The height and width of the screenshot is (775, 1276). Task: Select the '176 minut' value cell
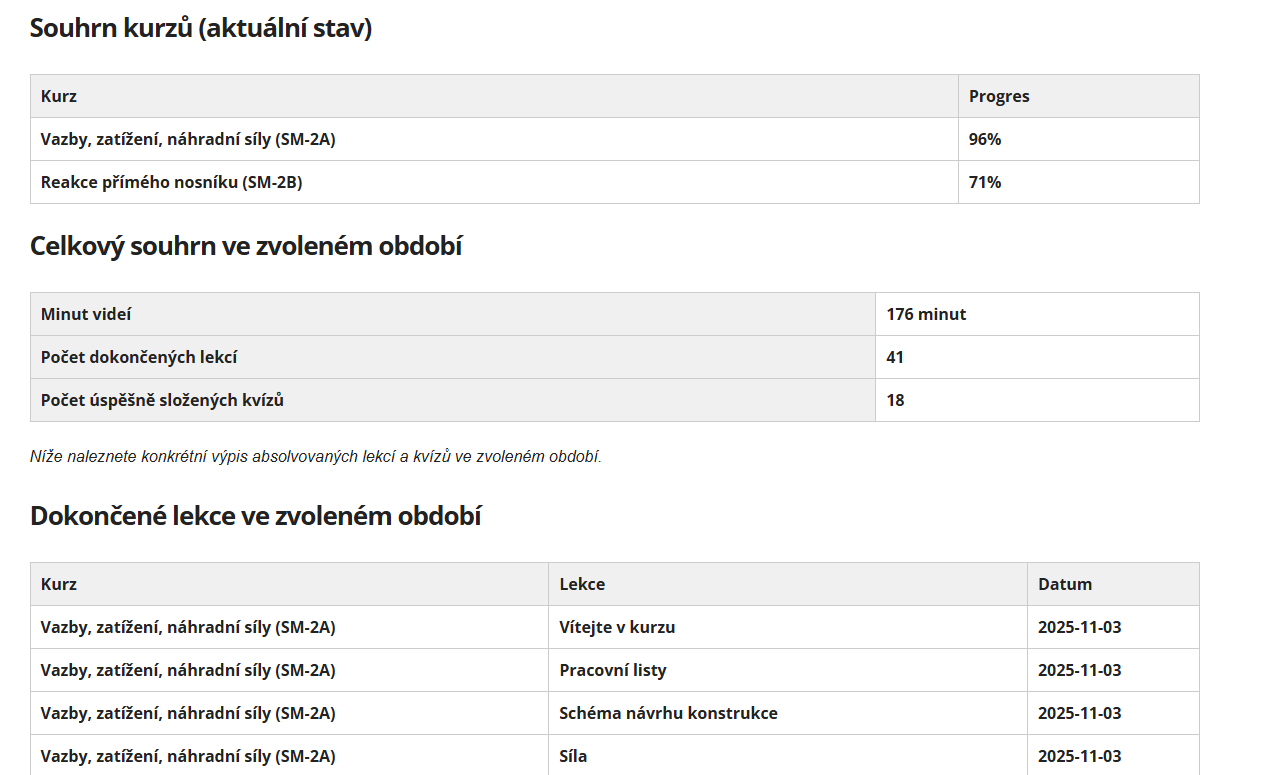(1037, 314)
